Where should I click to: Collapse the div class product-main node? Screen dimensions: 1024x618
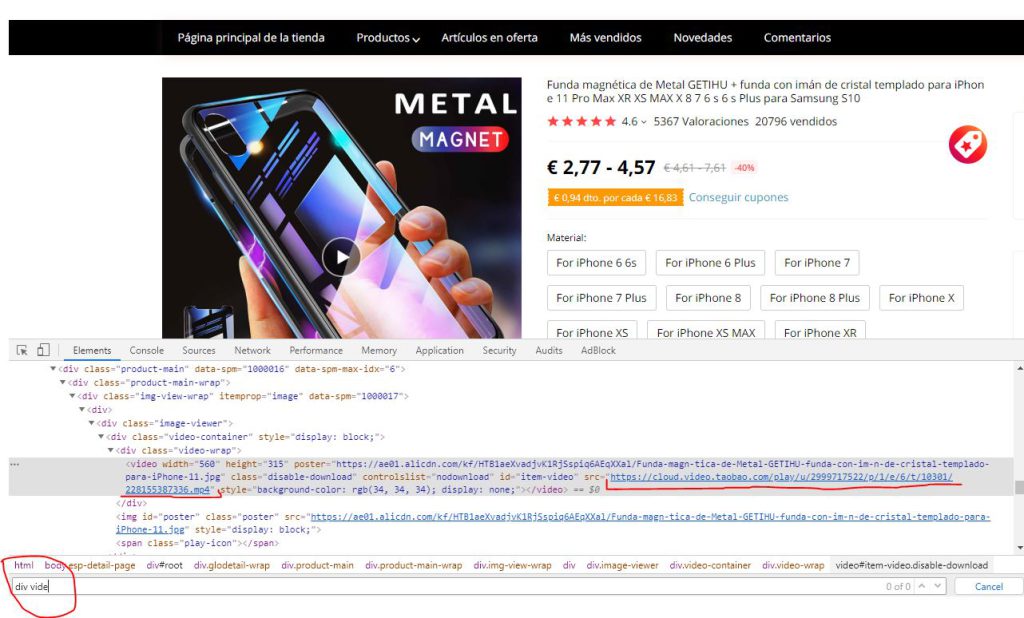click(x=54, y=369)
